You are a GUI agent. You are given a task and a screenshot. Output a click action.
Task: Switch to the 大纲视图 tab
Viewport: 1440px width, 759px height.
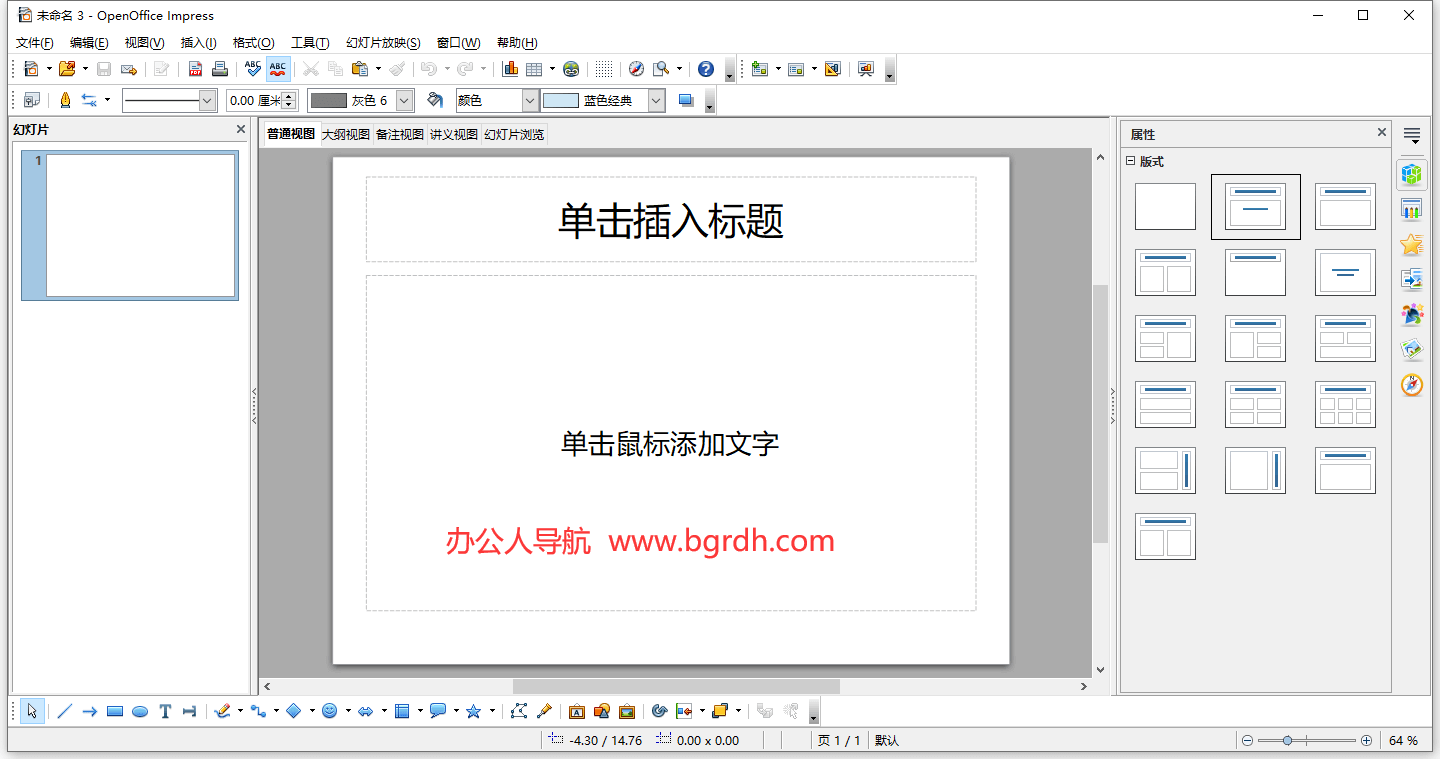pos(348,133)
